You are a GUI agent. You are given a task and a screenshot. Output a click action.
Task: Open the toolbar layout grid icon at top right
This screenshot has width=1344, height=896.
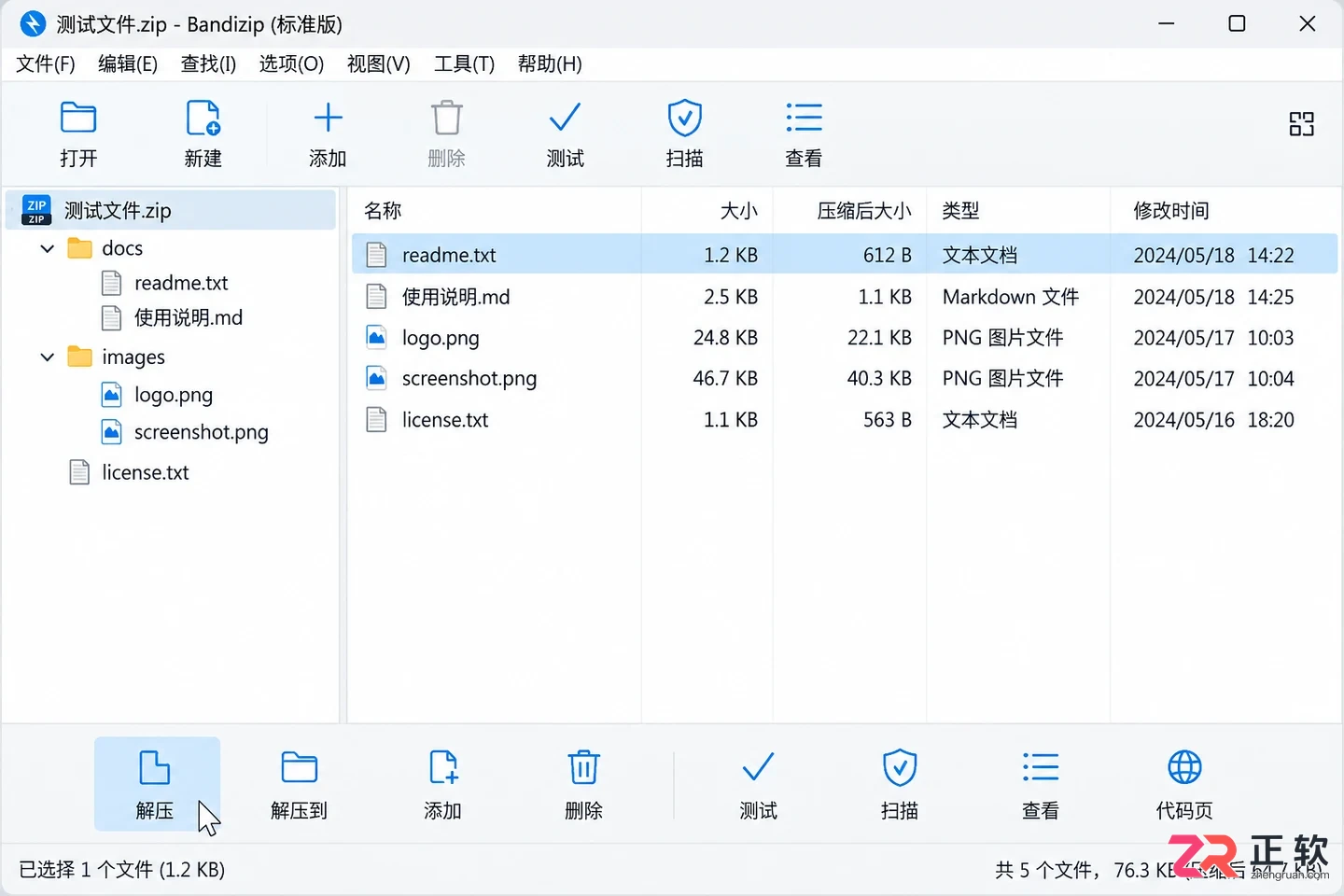coord(1301,124)
